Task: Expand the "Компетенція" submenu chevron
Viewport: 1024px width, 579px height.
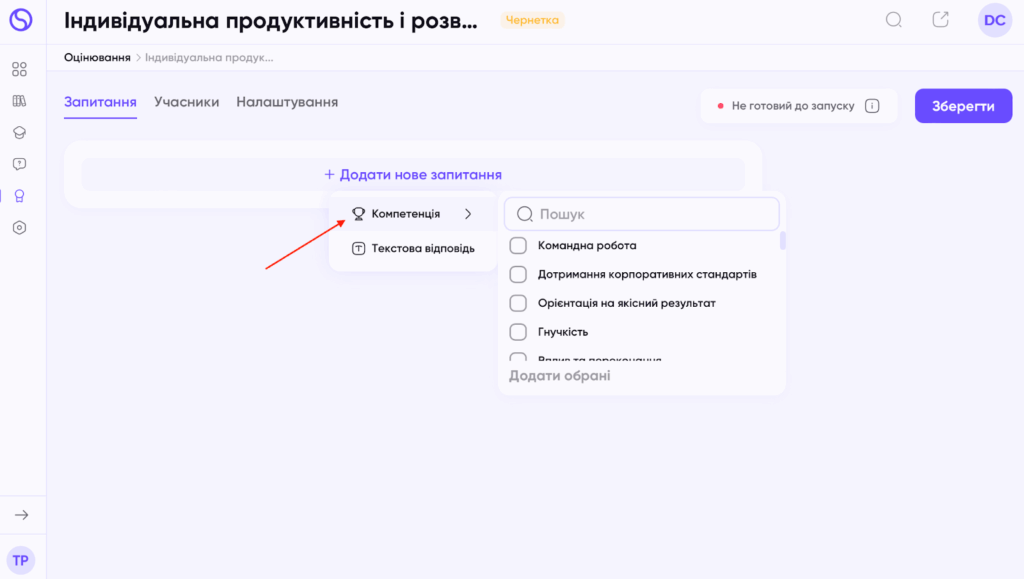Action: click(468, 214)
